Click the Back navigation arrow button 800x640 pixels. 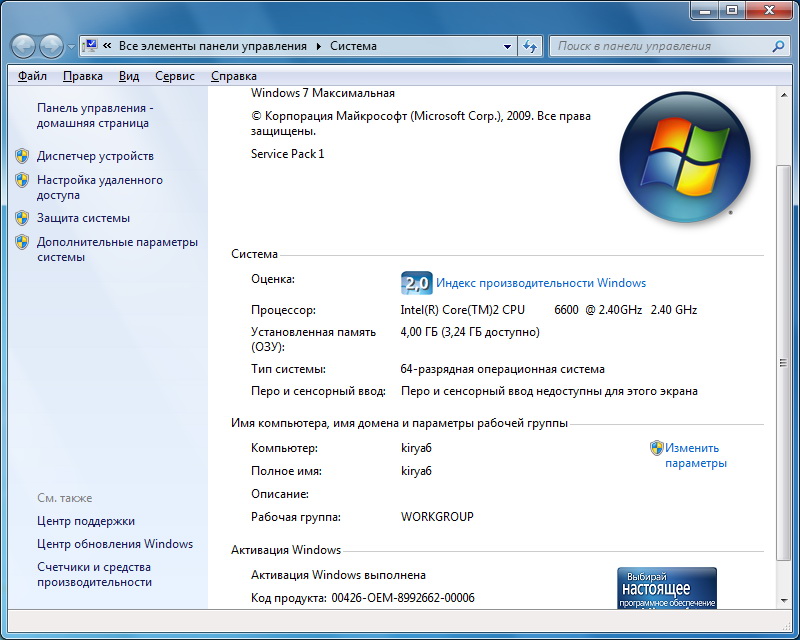[x=24, y=46]
